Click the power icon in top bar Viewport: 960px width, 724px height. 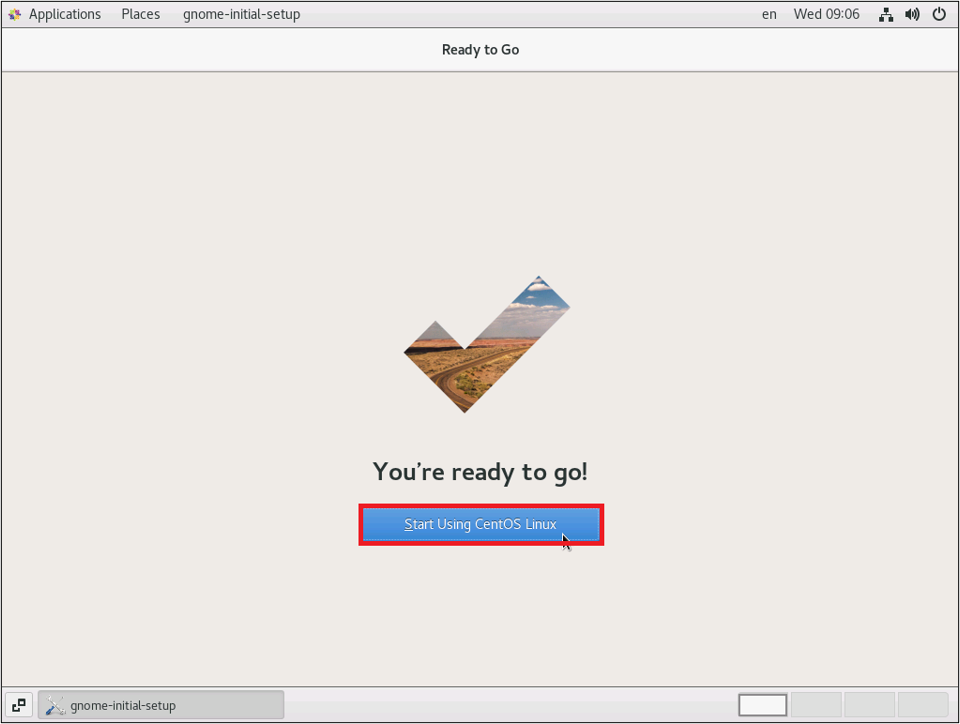pyautogui.click(x=939, y=14)
